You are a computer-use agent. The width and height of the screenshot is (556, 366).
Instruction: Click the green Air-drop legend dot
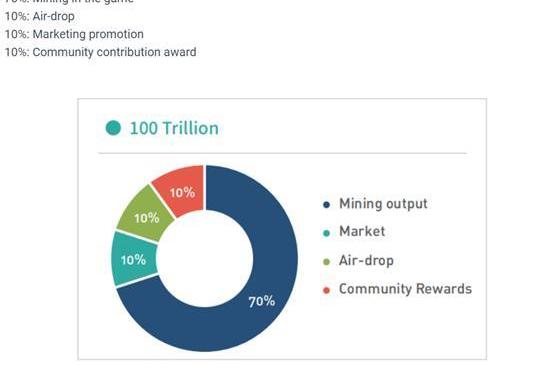coord(326,262)
